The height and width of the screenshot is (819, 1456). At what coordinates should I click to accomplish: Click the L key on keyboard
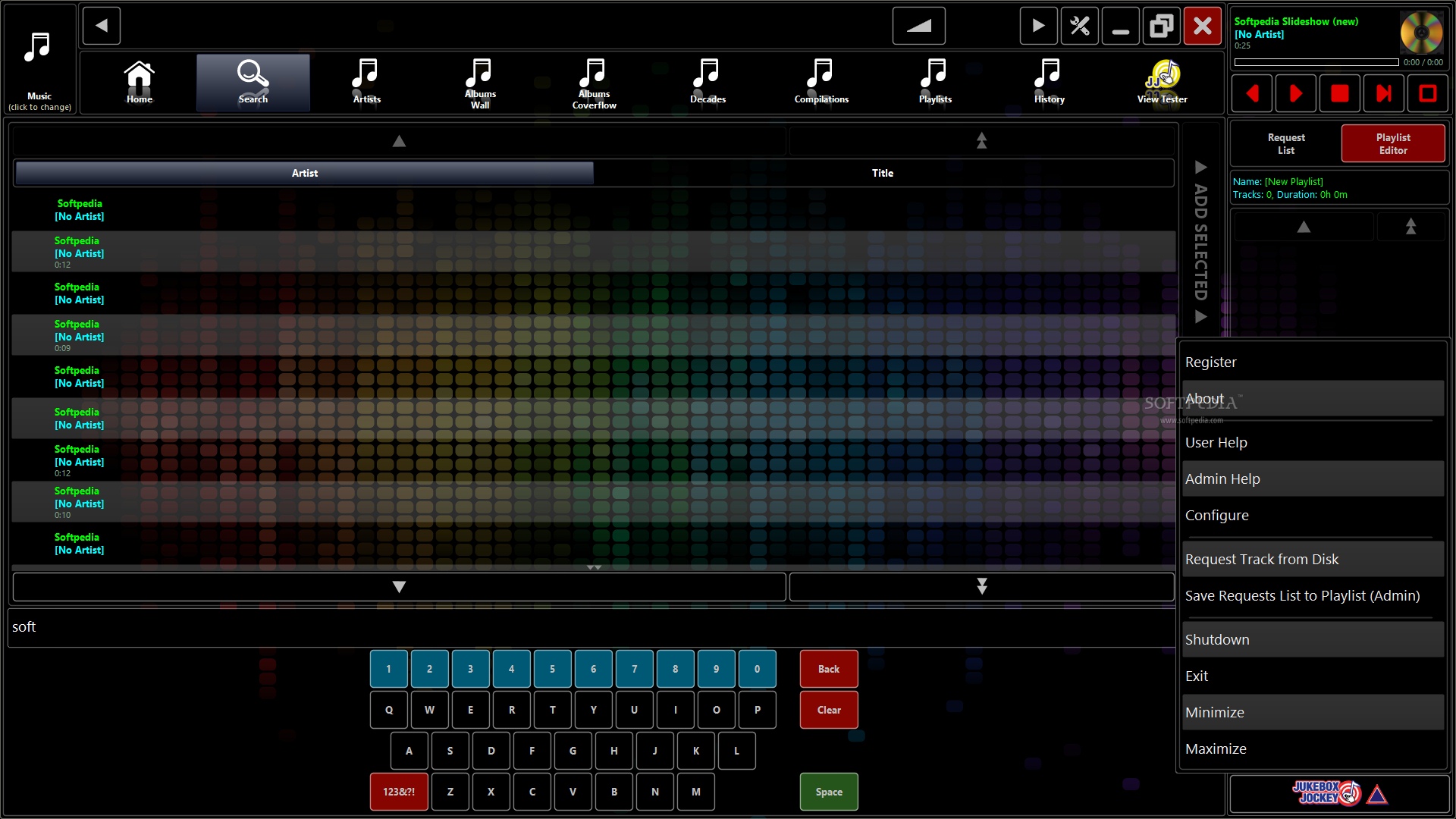pyautogui.click(x=737, y=752)
